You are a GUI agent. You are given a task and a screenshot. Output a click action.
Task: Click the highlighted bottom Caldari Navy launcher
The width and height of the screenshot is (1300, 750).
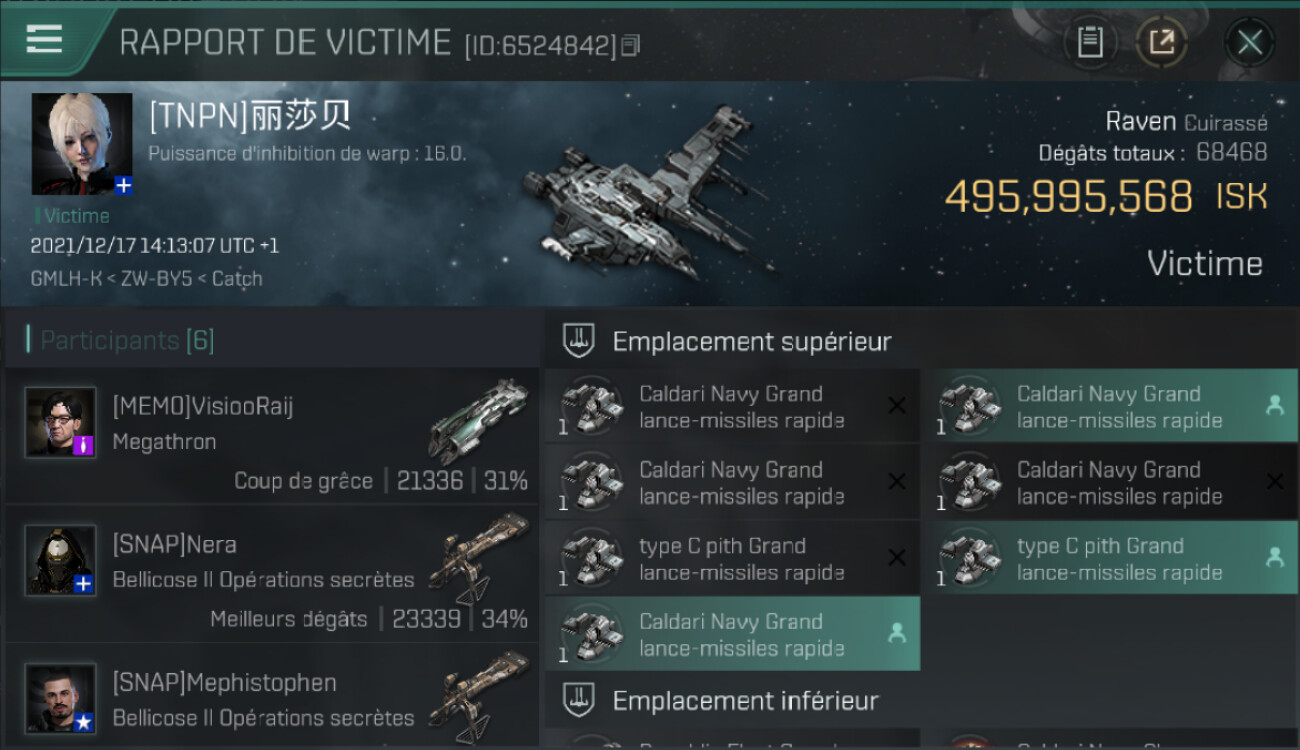point(733,634)
